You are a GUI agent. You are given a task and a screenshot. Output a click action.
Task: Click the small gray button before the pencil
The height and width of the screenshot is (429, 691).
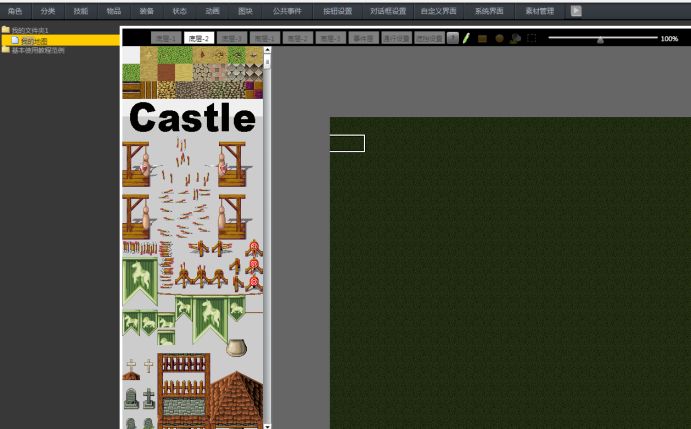(x=453, y=38)
